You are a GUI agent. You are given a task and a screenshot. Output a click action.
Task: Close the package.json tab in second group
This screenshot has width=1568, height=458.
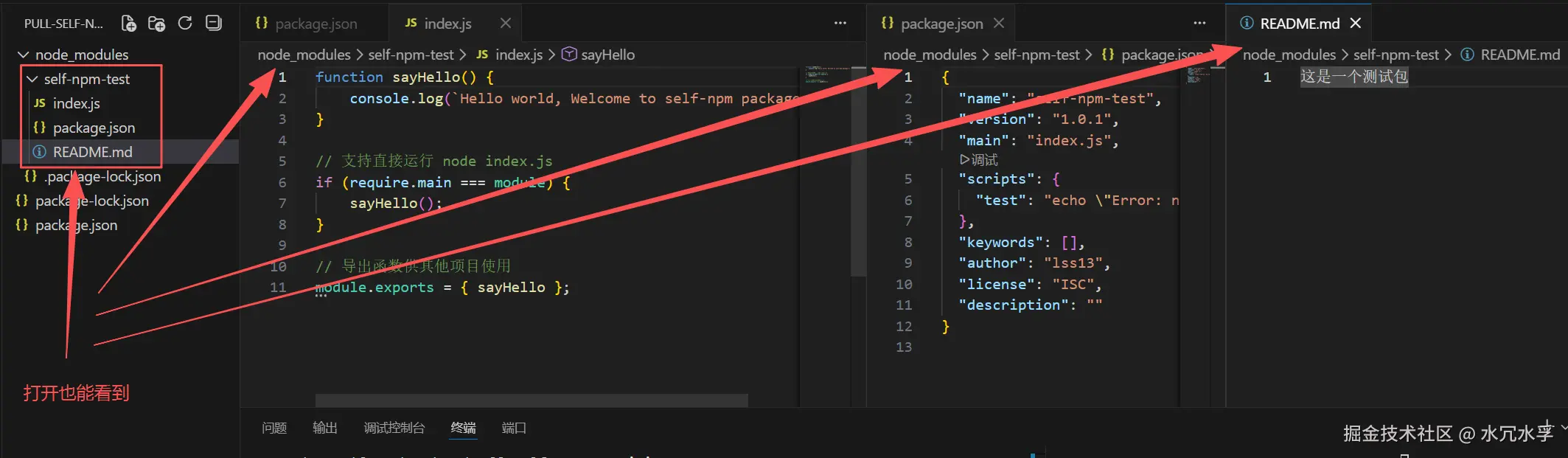pos(999,24)
